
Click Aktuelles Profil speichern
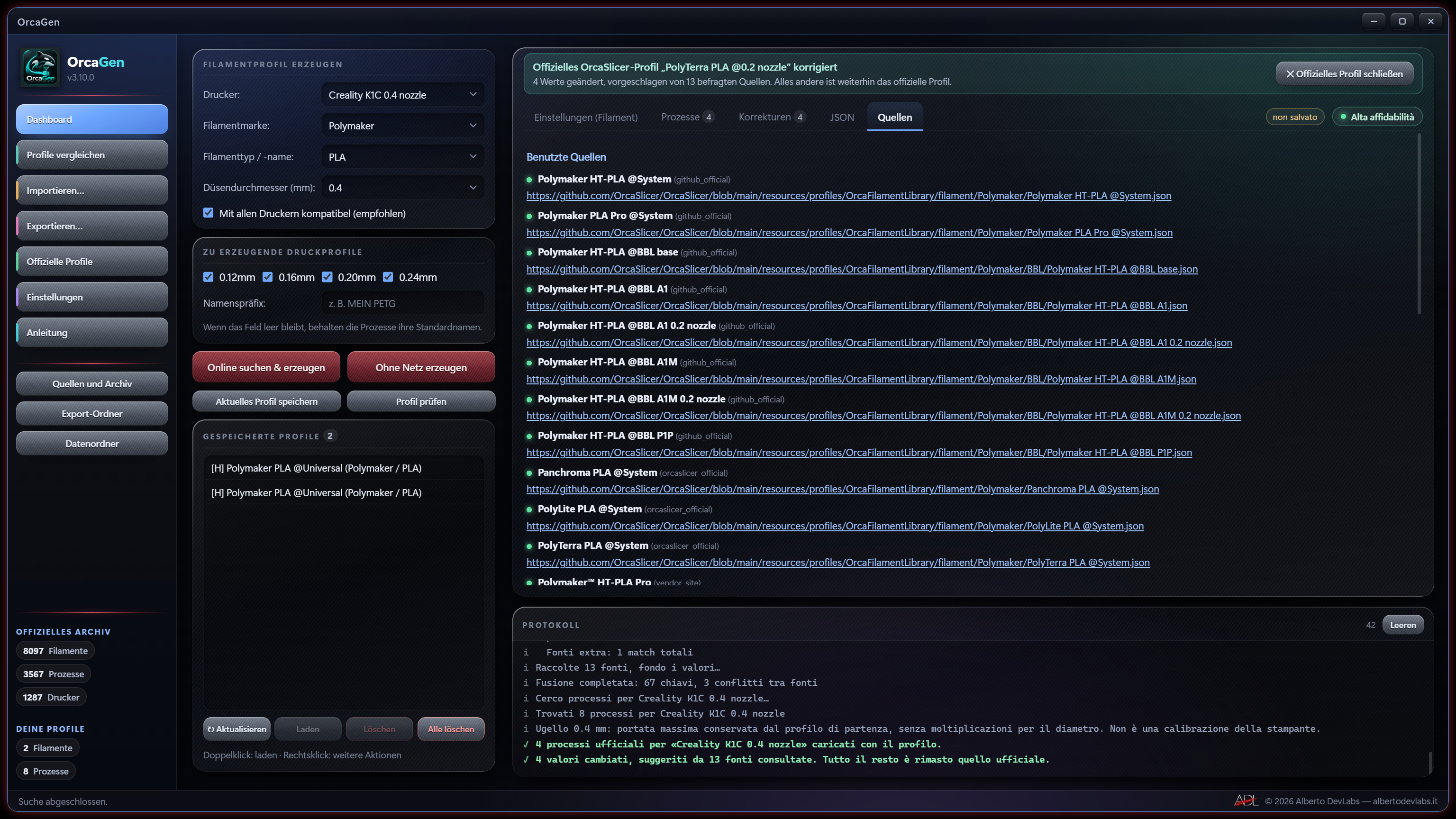(267, 401)
